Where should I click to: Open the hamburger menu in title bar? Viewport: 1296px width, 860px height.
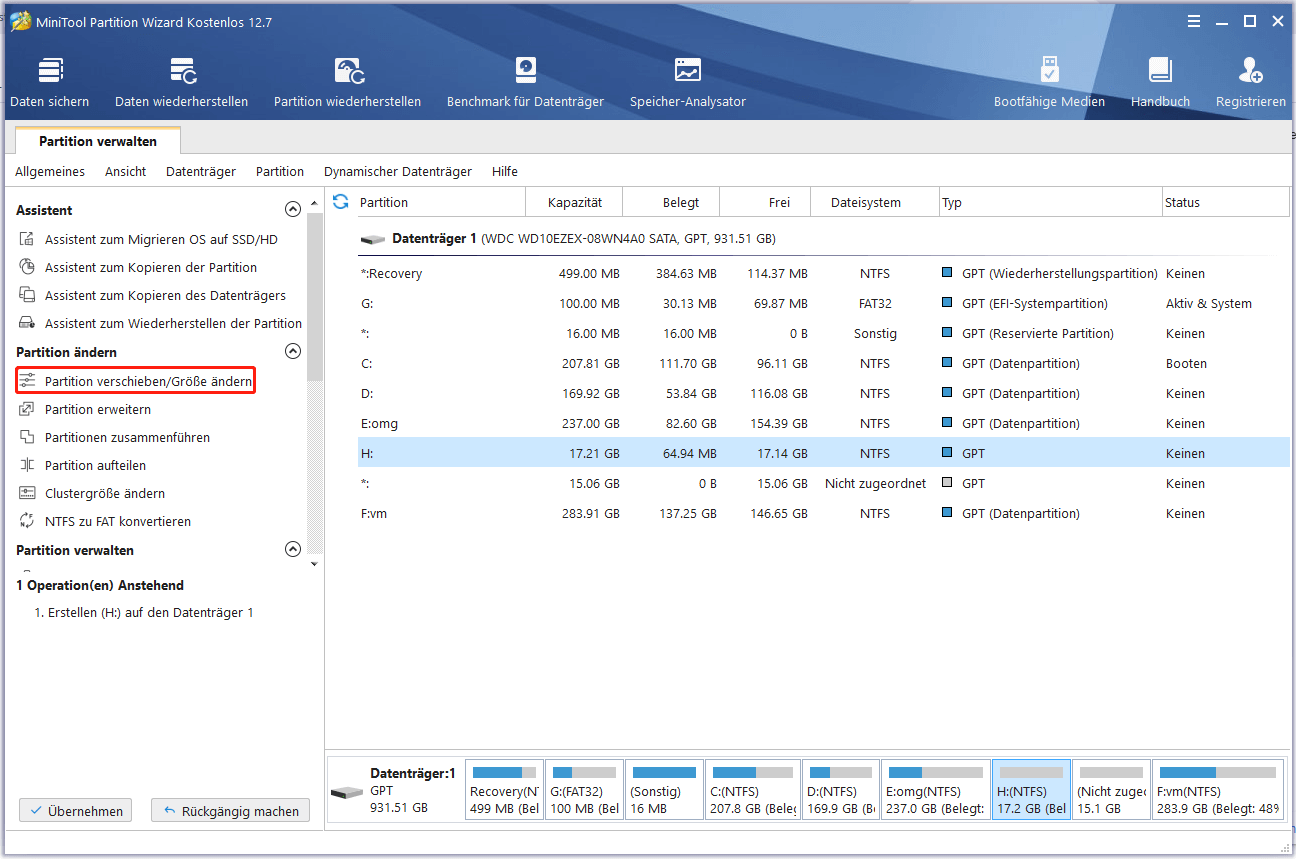[1194, 21]
